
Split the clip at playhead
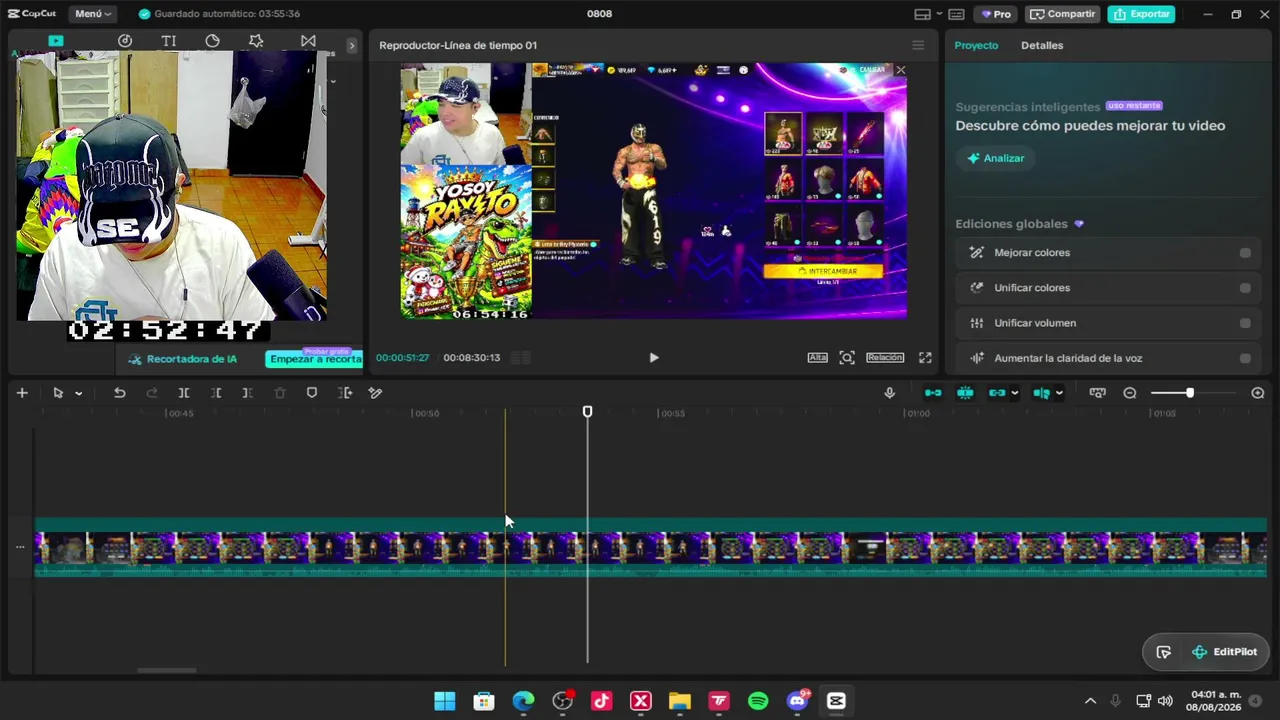tap(184, 393)
